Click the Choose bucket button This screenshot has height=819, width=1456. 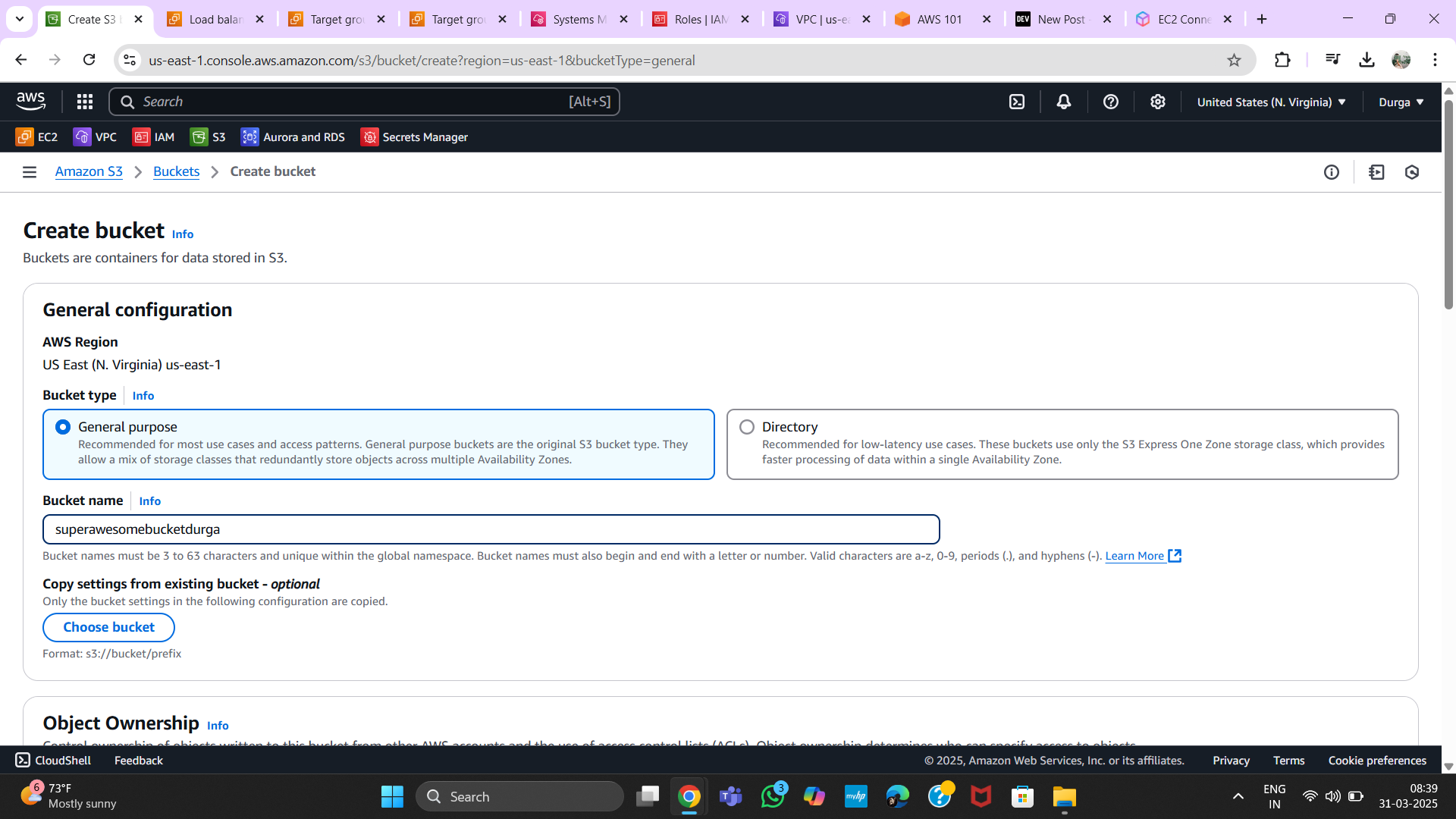tap(108, 627)
